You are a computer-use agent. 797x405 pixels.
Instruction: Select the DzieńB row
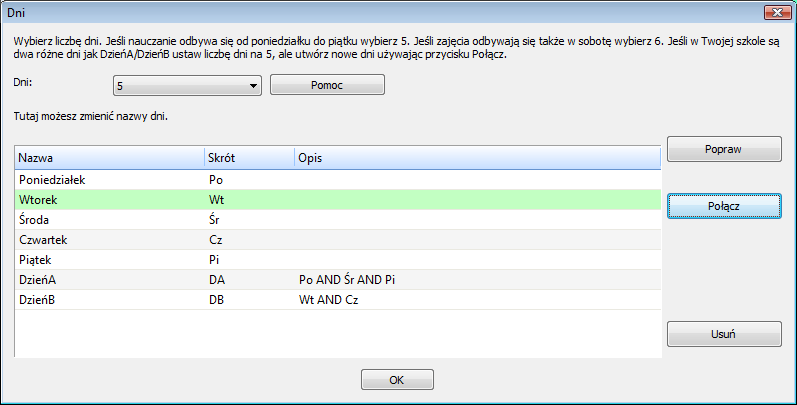(x=338, y=300)
